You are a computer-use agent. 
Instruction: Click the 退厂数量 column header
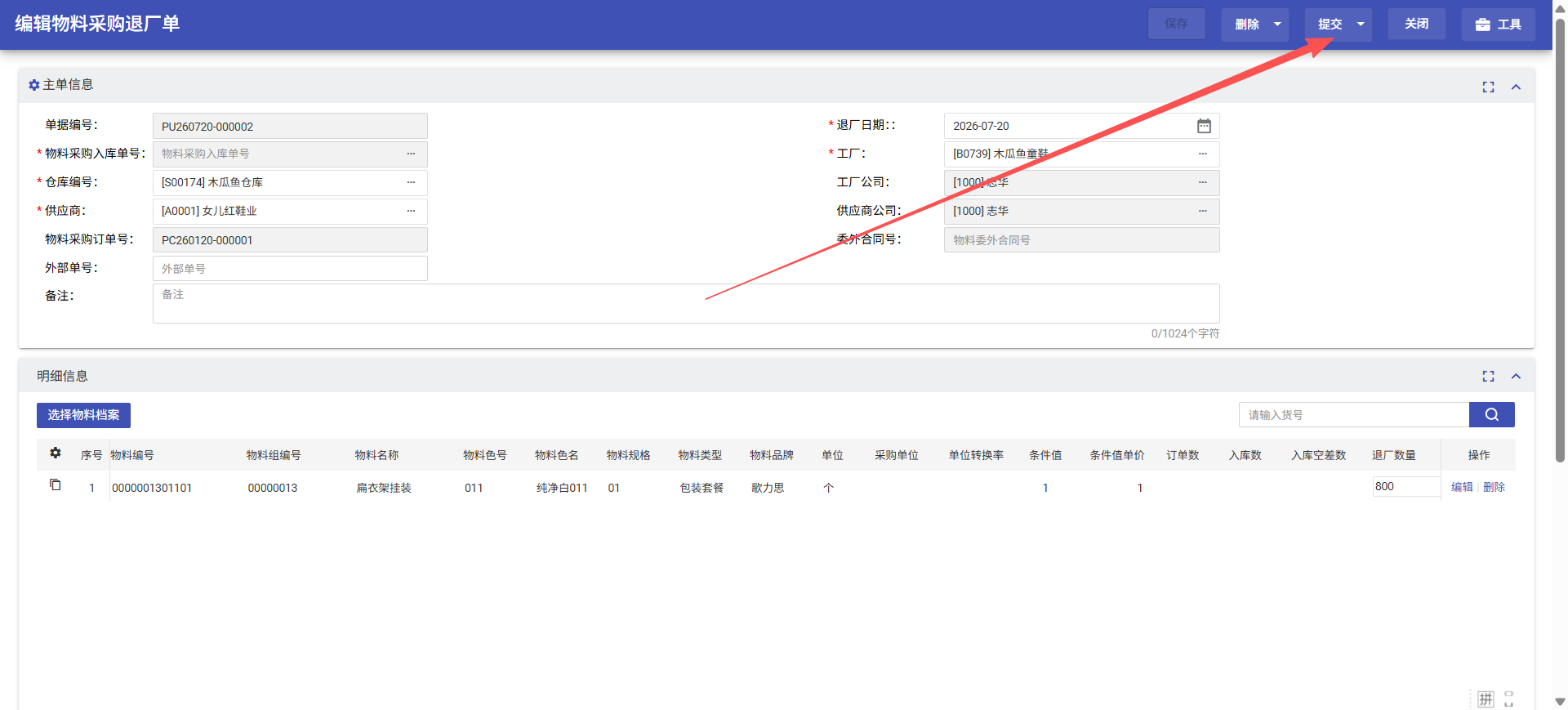(1393, 455)
